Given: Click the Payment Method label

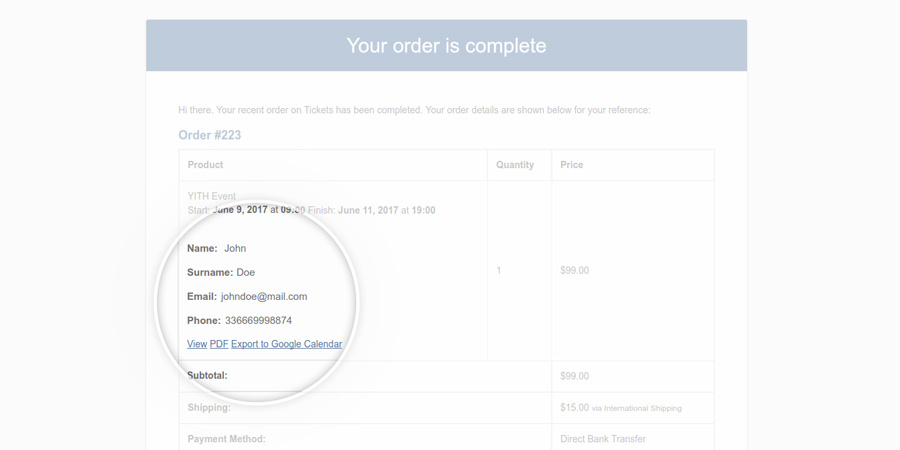Looking at the screenshot, I should click(227, 439).
